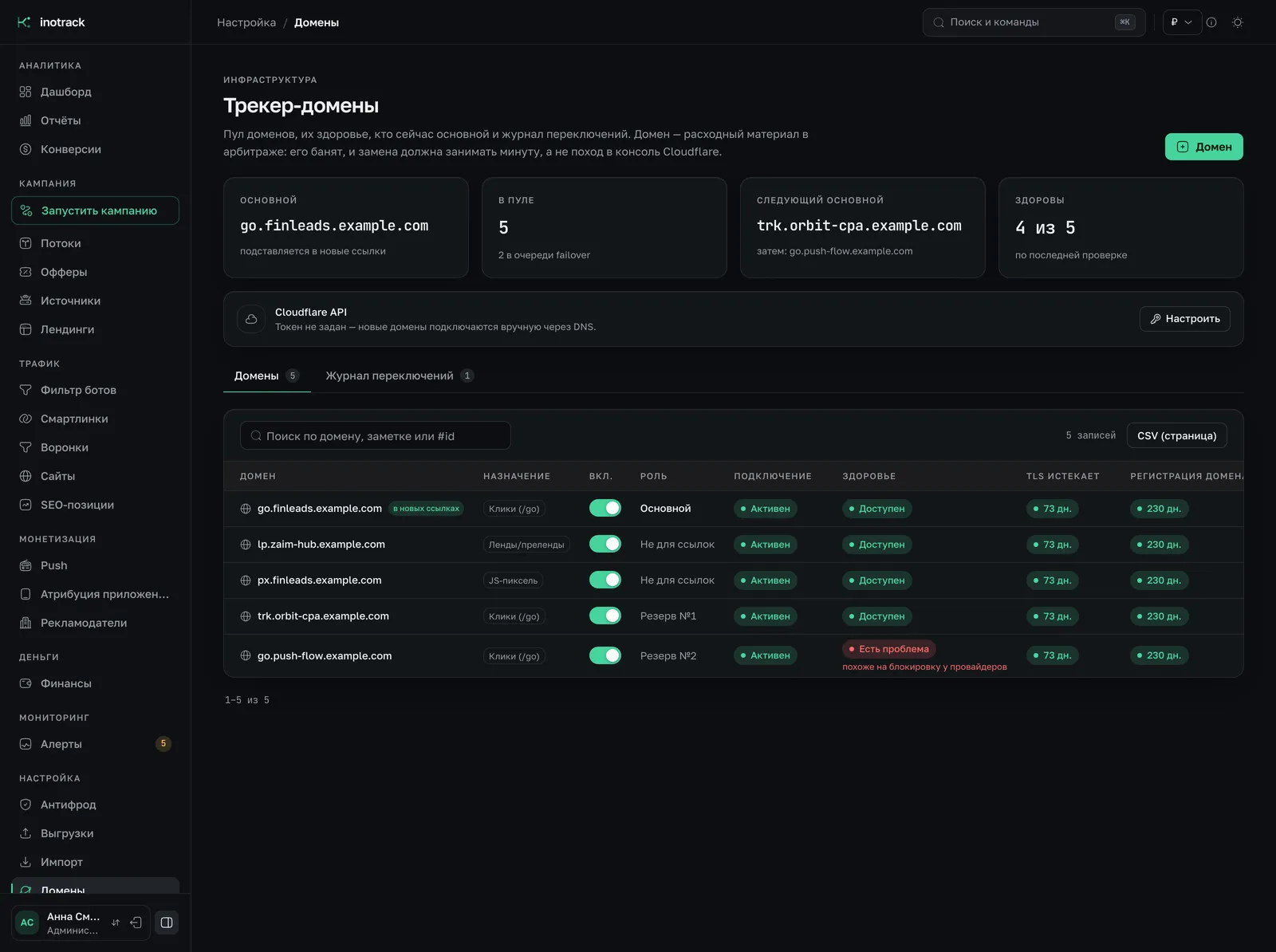Disable the go.finleads.example.com domain toggle
Screen dimensions: 1276x952
pyautogui.click(x=605, y=508)
